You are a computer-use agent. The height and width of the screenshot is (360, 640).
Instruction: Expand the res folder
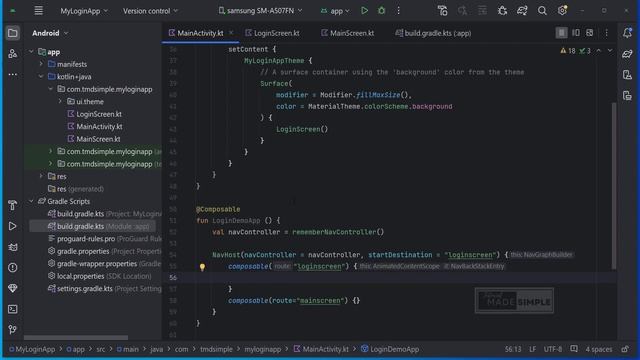click(41, 176)
